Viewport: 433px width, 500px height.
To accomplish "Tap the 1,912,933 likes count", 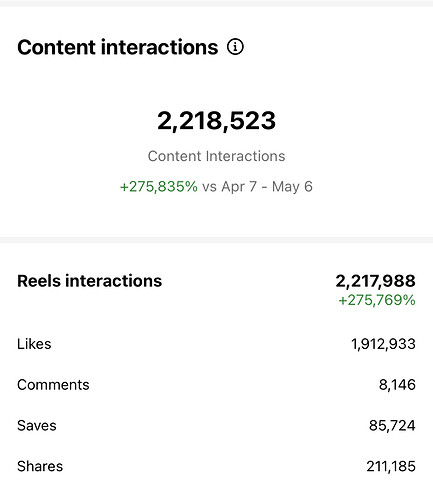I will click(x=383, y=344).
